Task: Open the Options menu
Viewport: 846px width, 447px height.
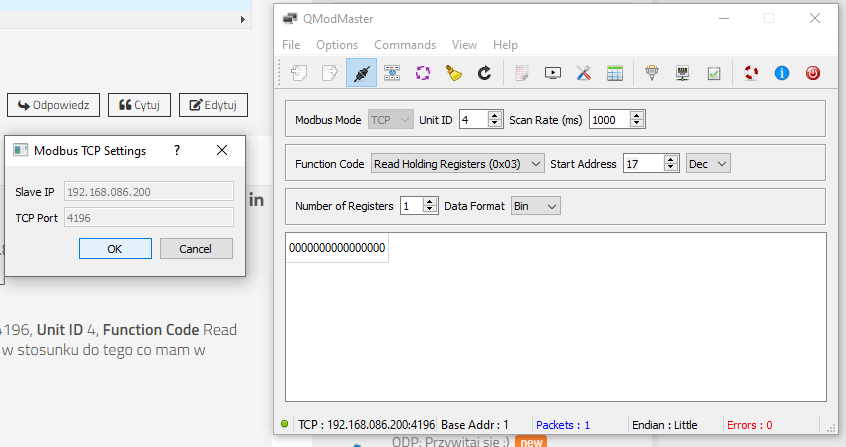Action: coord(337,45)
